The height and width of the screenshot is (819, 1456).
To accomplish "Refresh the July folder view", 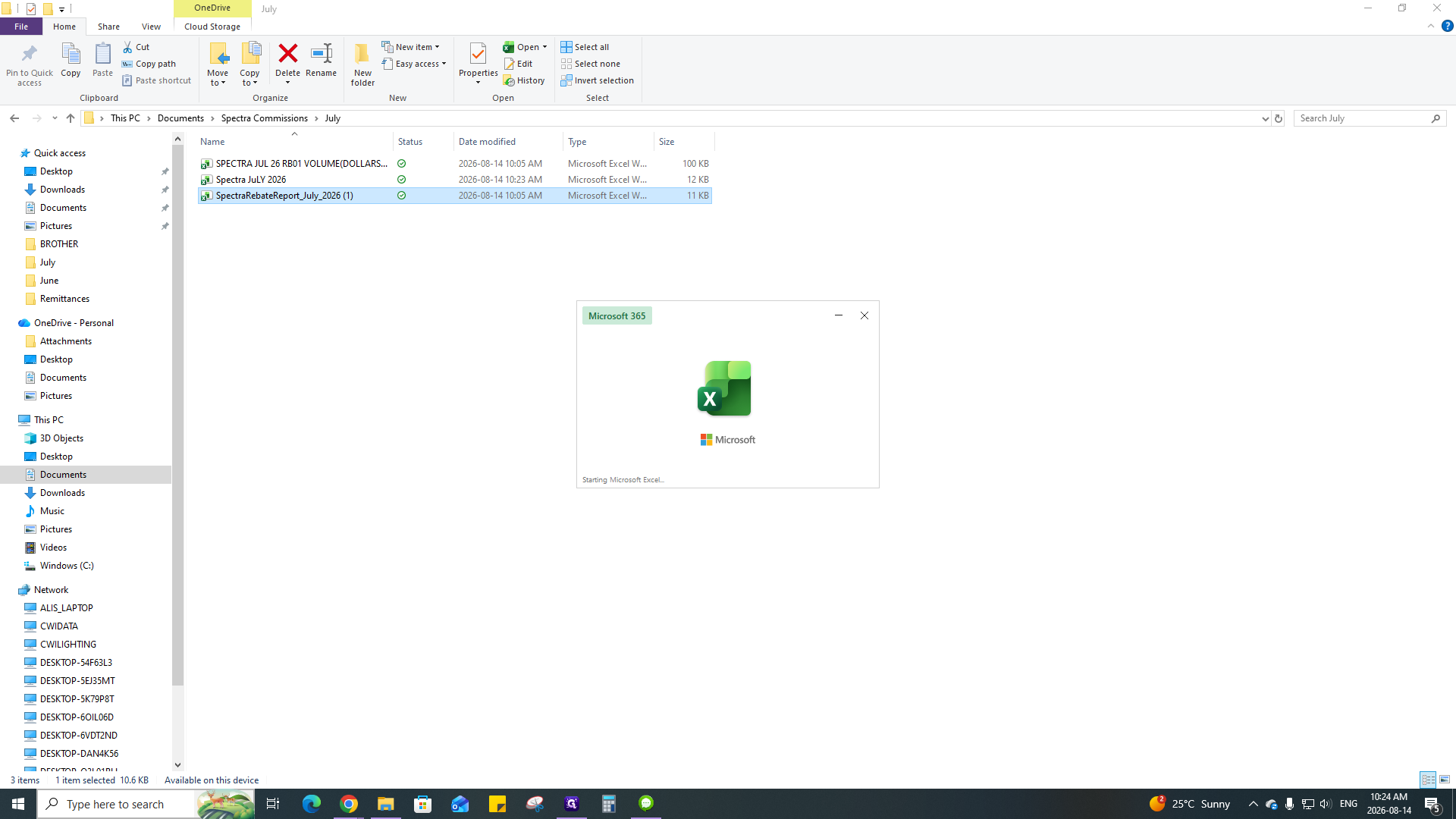I will pos(1279,118).
